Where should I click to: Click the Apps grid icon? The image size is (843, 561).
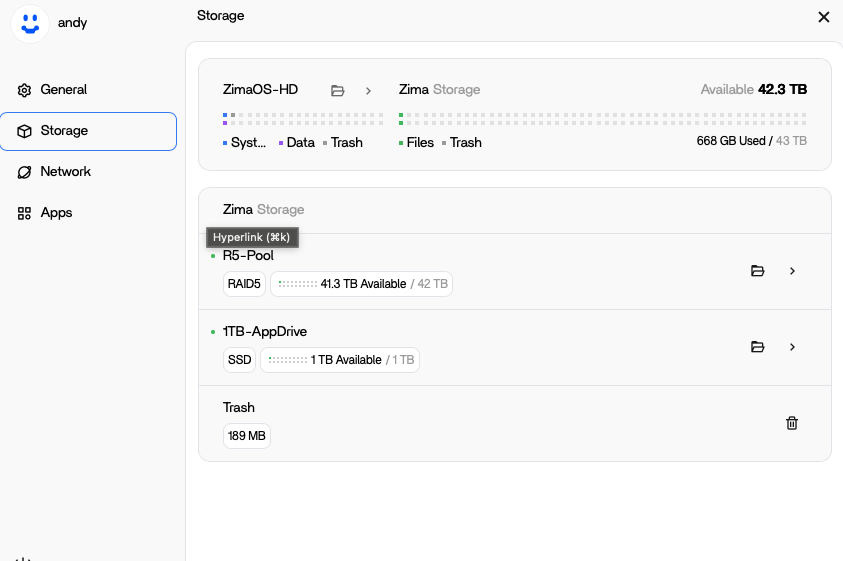click(x=24, y=213)
